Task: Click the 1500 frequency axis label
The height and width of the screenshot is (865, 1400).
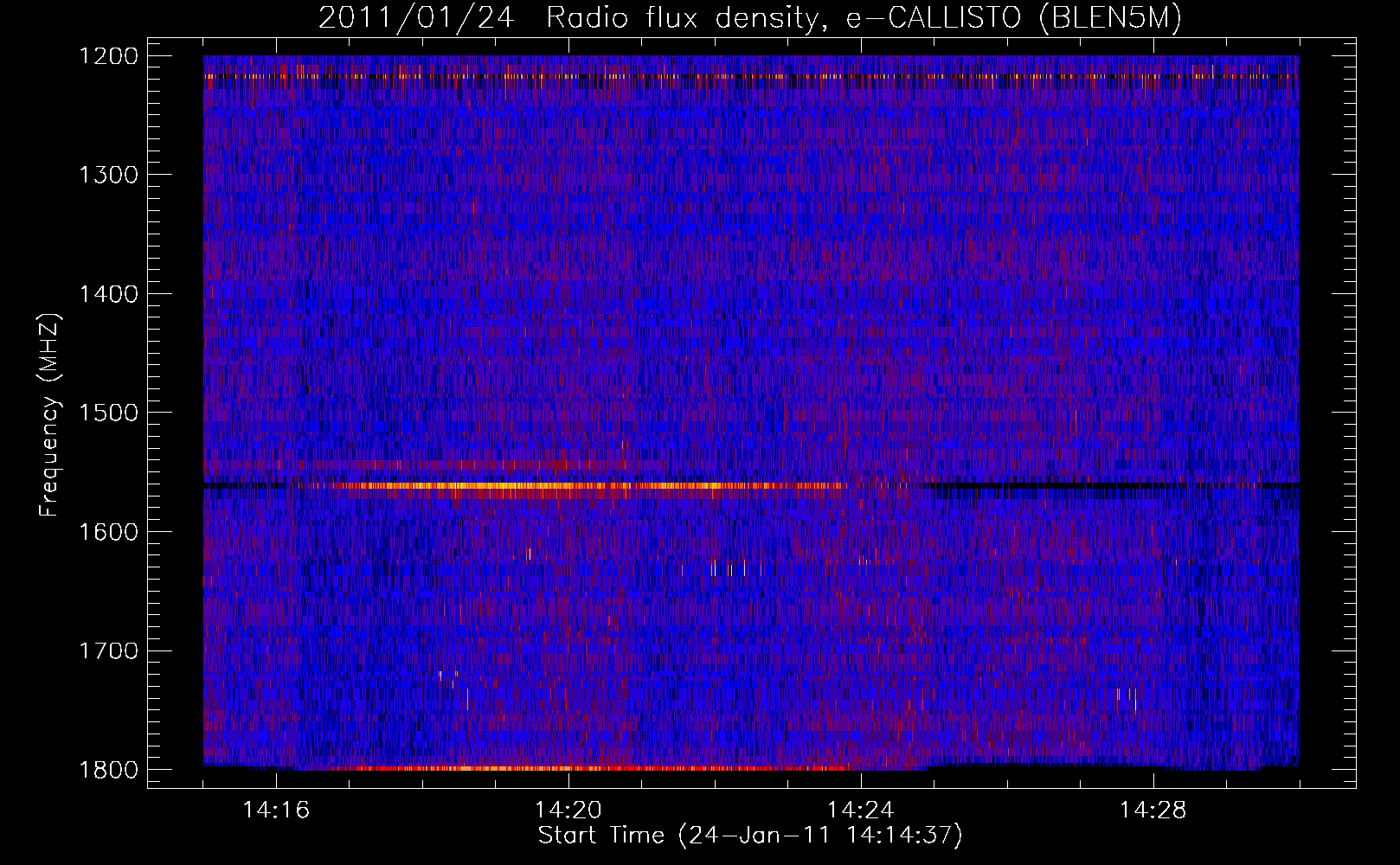Action: point(108,413)
